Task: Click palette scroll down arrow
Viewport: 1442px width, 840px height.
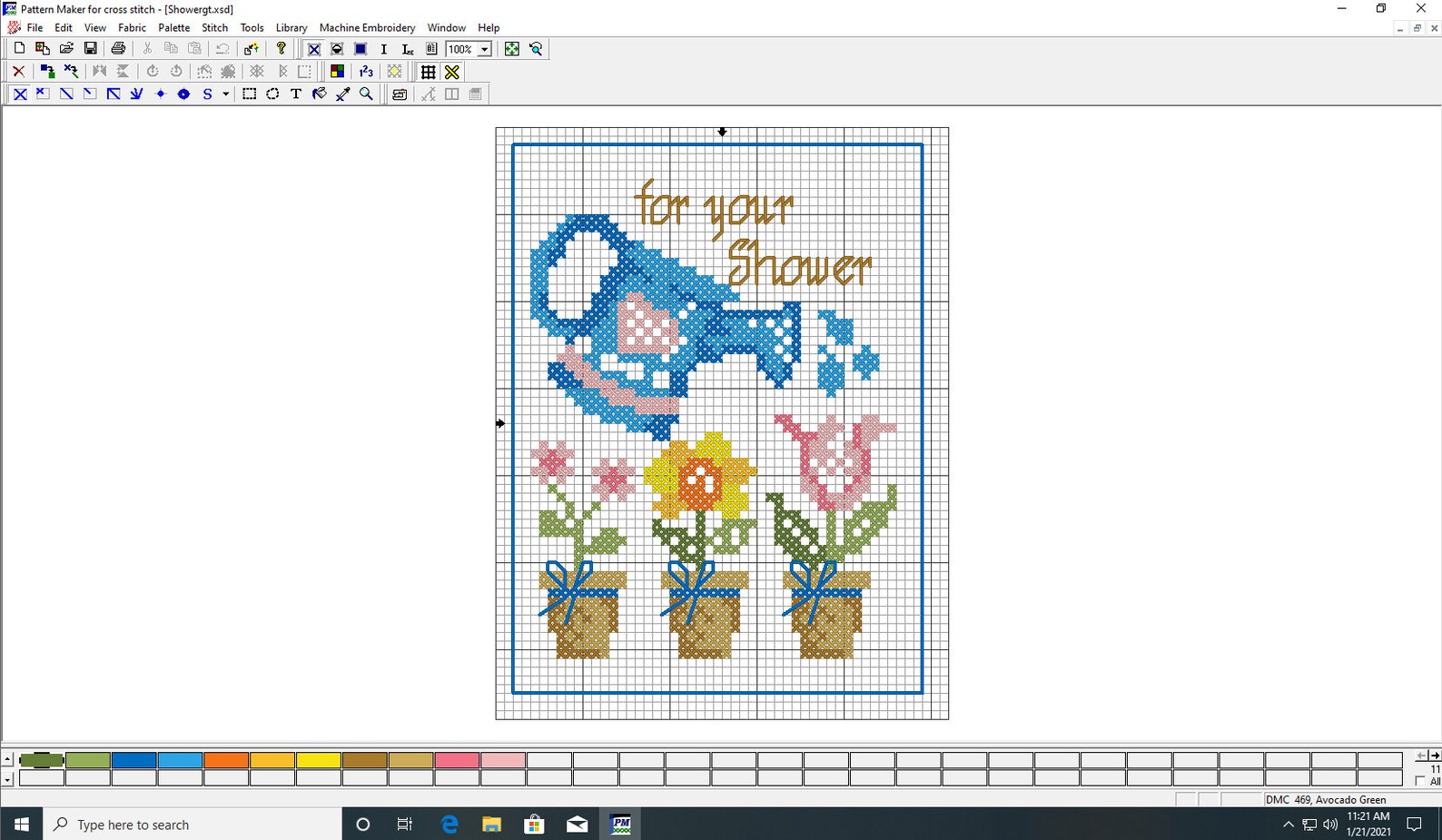Action: [7, 778]
